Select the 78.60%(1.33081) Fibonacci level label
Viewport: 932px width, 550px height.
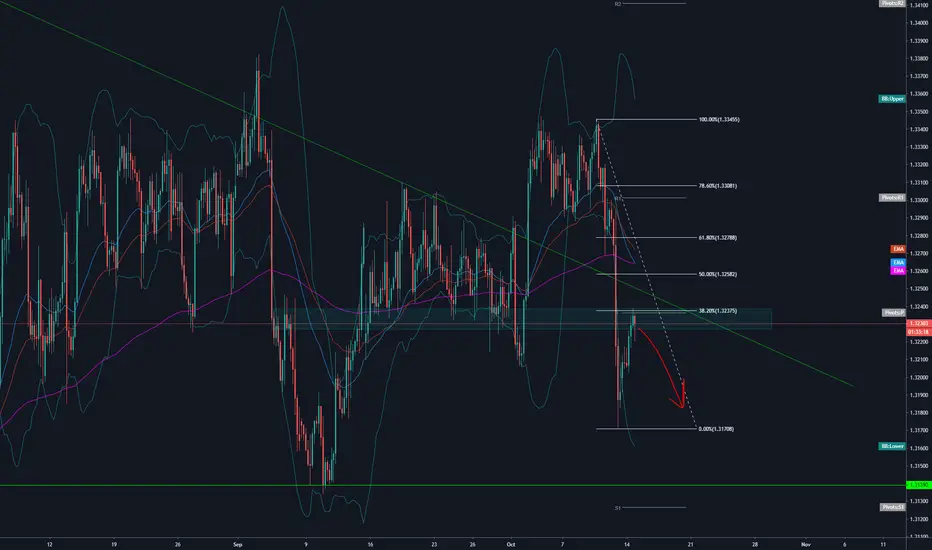(717, 186)
